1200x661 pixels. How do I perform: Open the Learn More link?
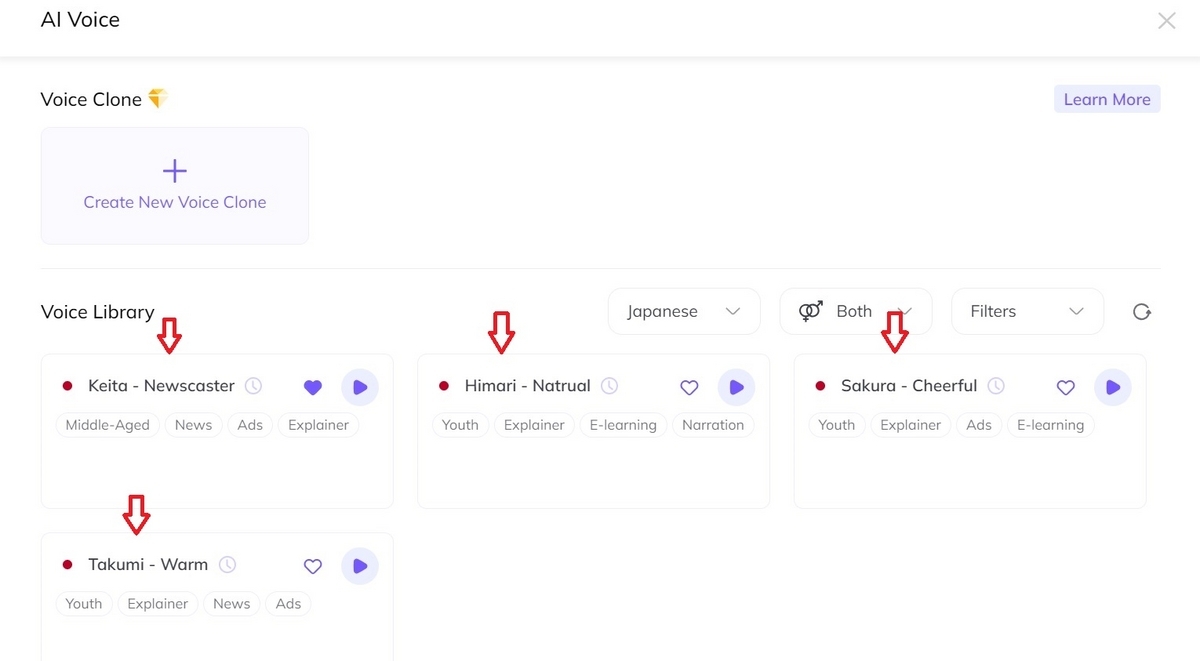[x=1107, y=99]
